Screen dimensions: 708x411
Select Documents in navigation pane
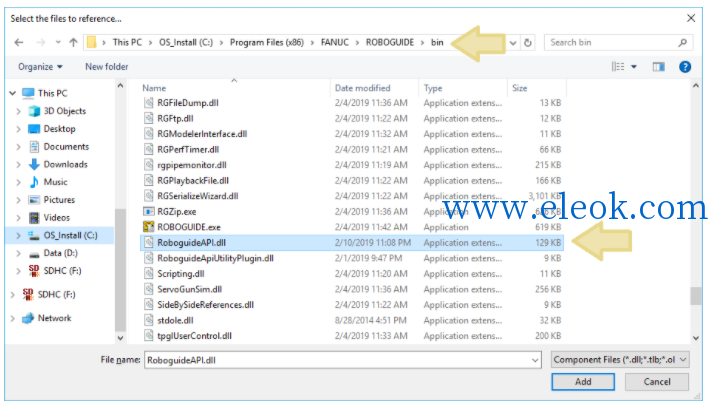pyautogui.click(x=66, y=147)
